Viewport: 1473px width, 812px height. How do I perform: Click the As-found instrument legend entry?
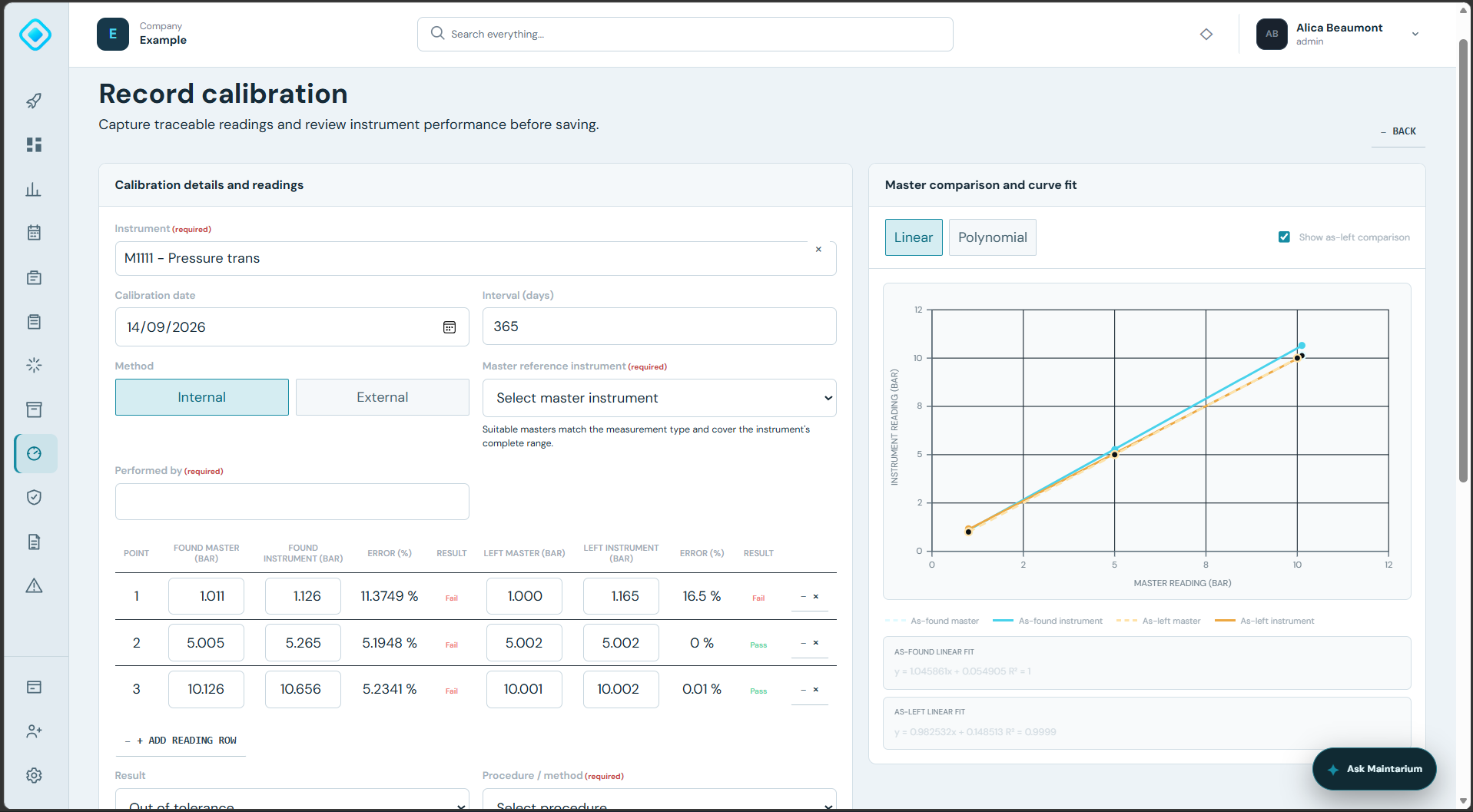(1047, 621)
